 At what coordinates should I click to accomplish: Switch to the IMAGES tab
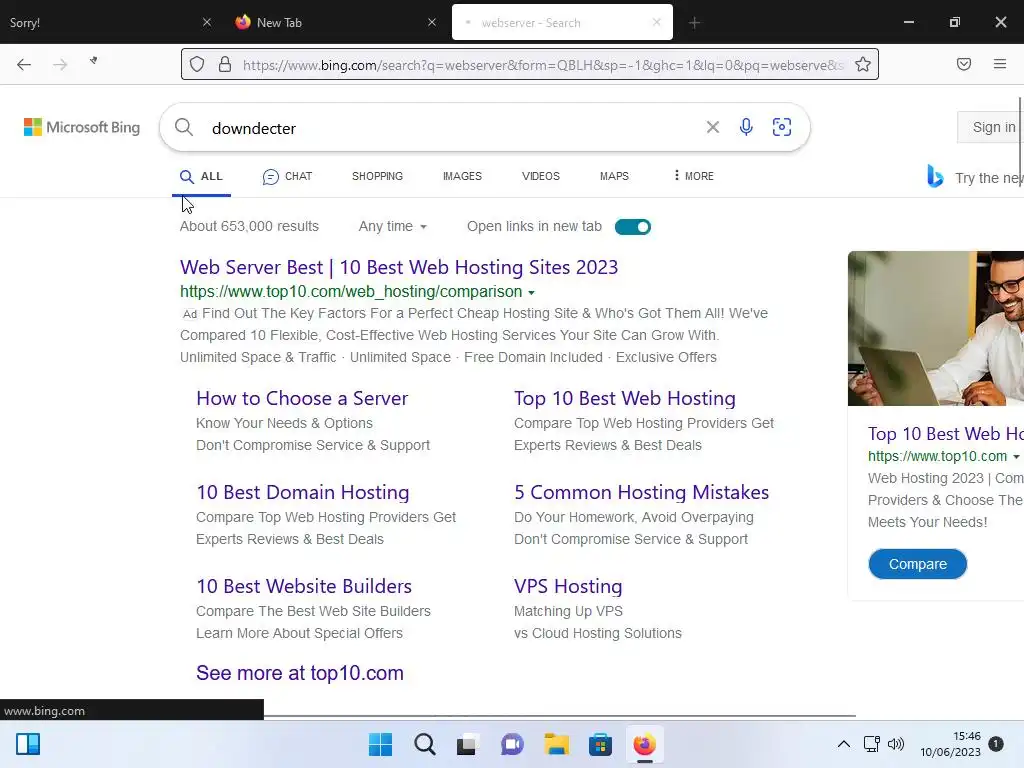point(462,176)
